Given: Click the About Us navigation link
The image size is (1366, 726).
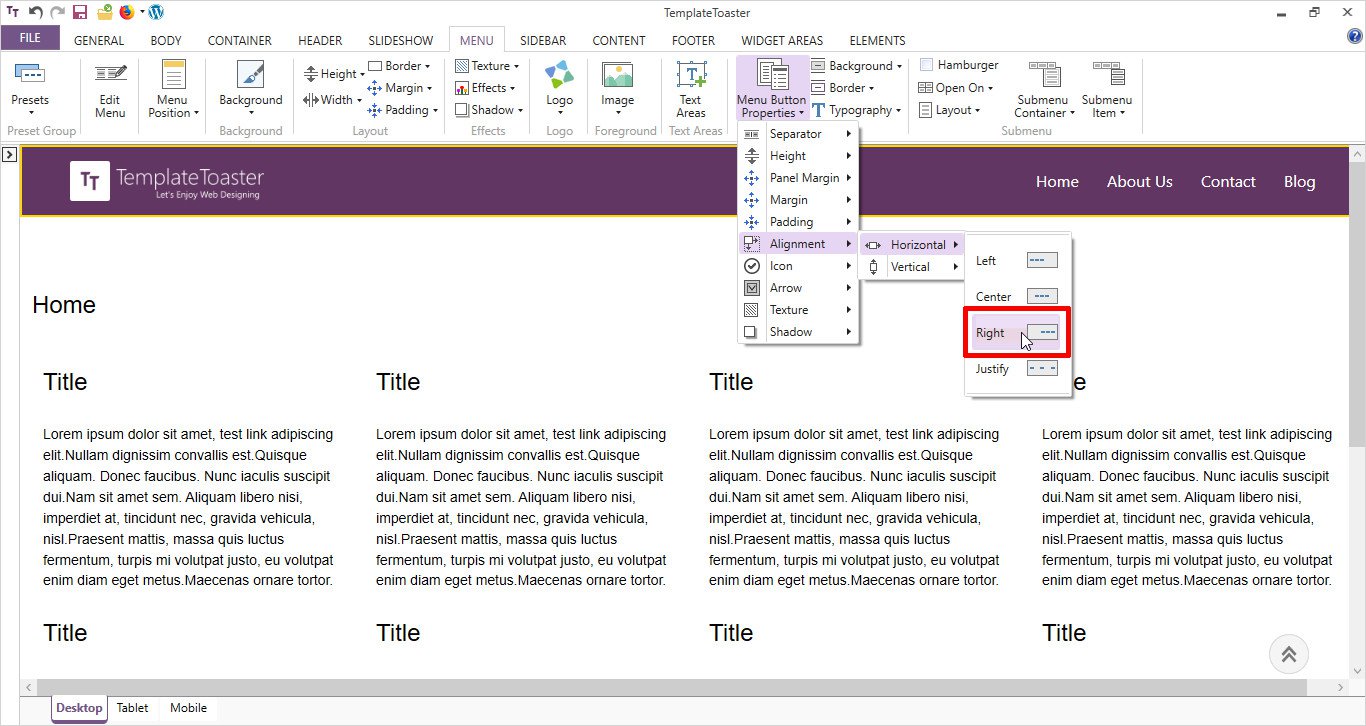Looking at the screenshot, I should point(1139,182).
